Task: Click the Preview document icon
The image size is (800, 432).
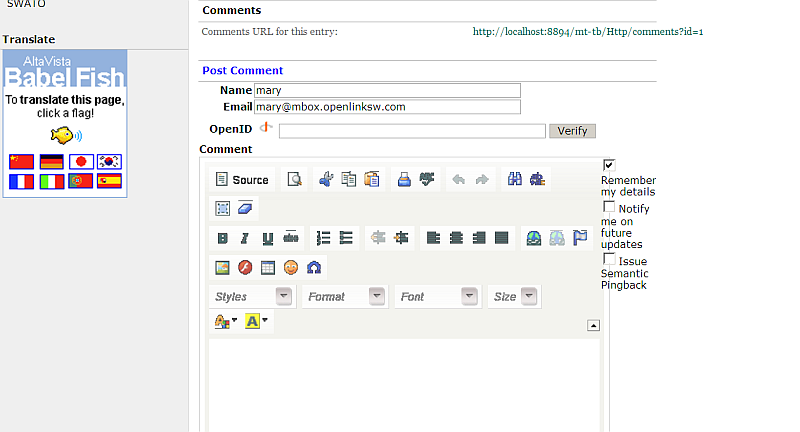Action: click(x=294, y=180)
